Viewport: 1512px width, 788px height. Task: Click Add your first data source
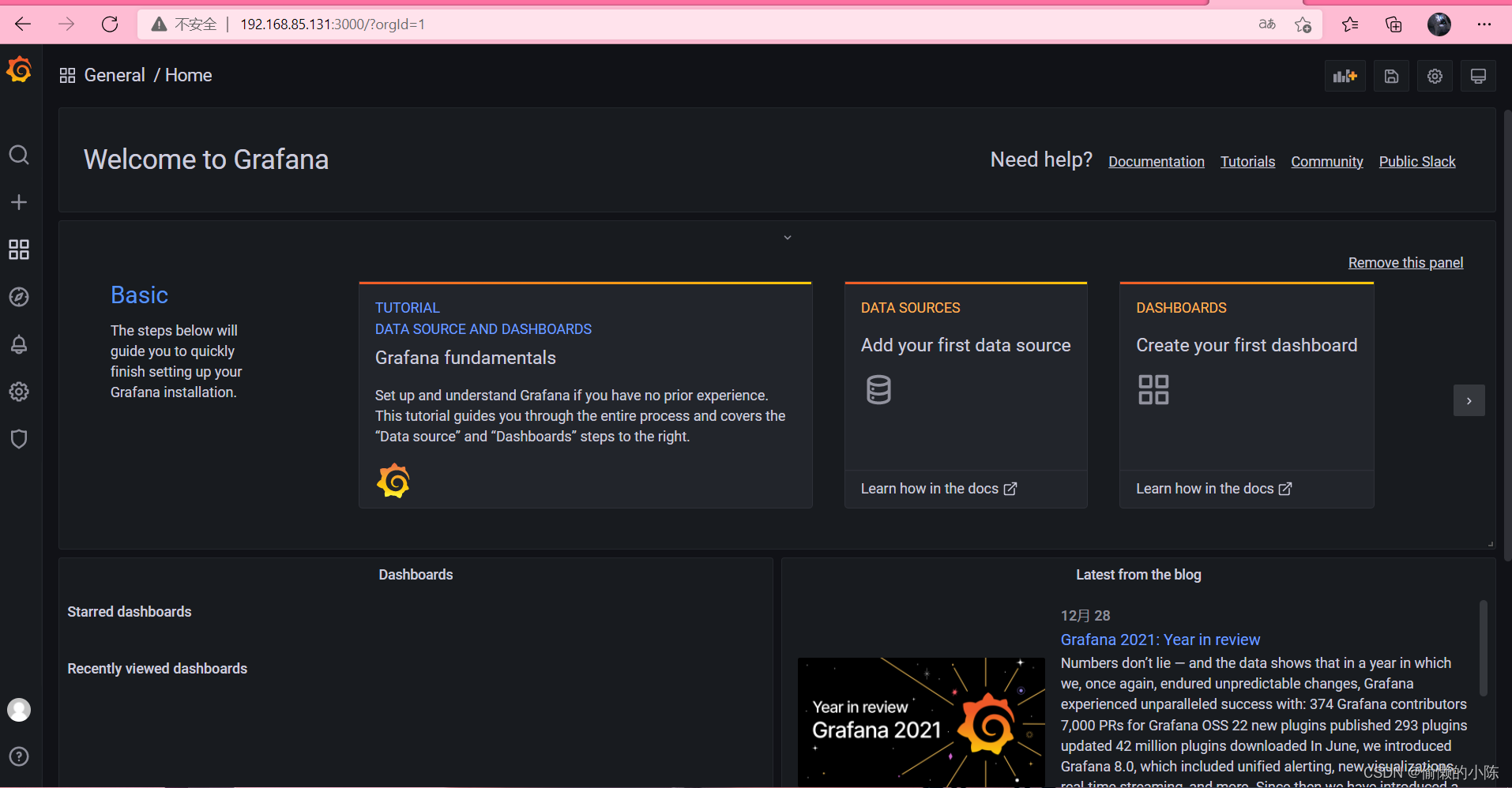click(x=965, y=346)
